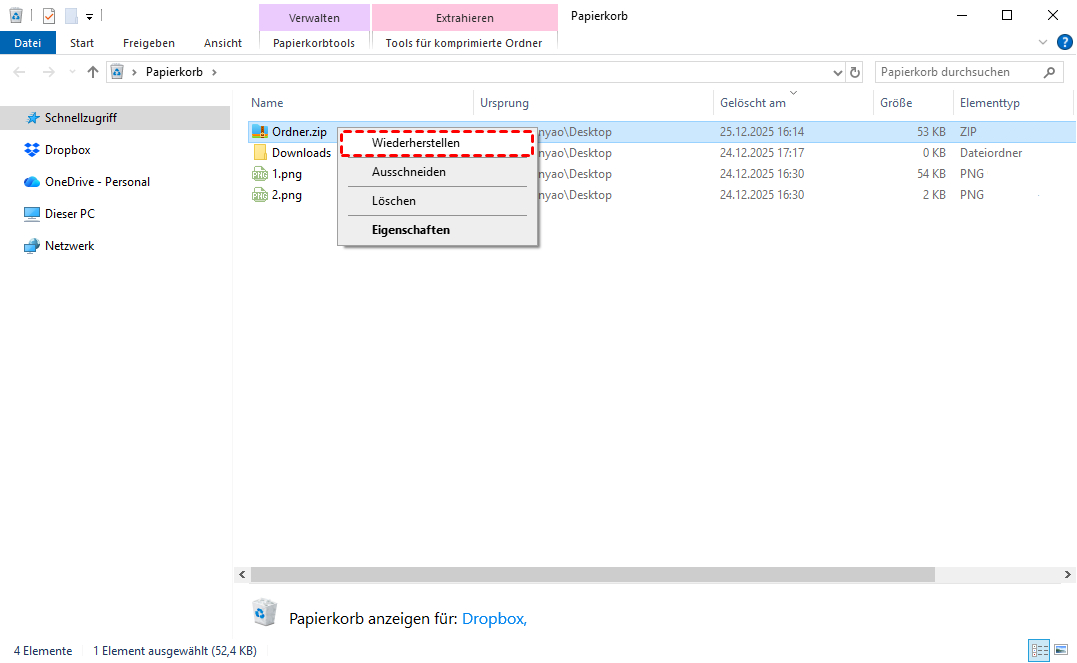This screenshot has width=1077, height=663.
Task: Click the Papierkorb durchsuchen search field
Action: click(x=957, y=72)
